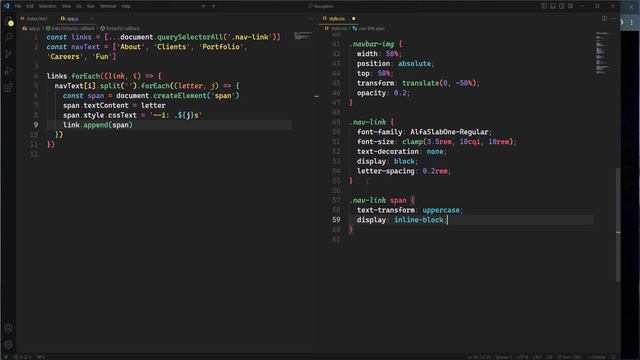Click the last forEach() callback breadcrumb
The height and width of the screenshot is (360, 640).
[120, 28]
